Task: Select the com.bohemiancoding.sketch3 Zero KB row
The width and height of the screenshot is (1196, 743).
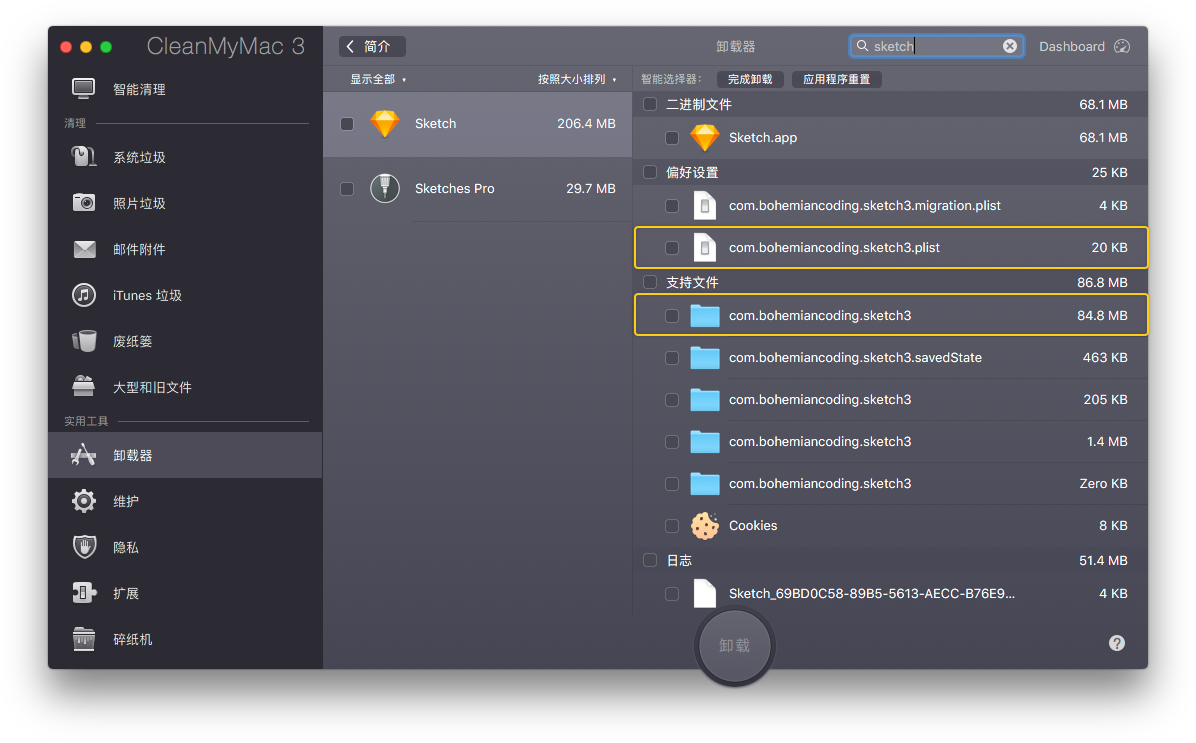Action: pyautogui.click(x=890, y=483)
